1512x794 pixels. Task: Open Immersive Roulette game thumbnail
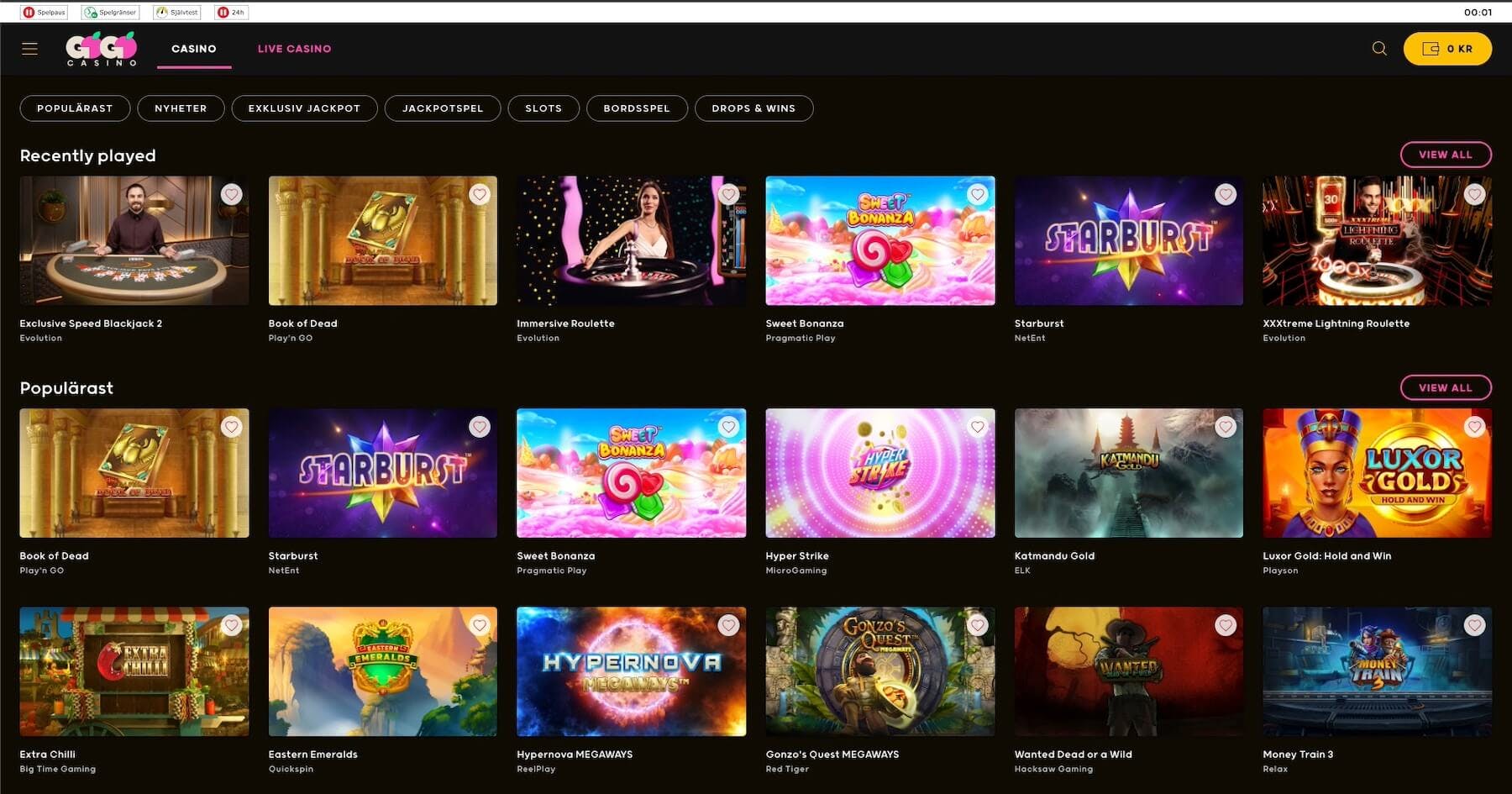click(x=632, y=240)
